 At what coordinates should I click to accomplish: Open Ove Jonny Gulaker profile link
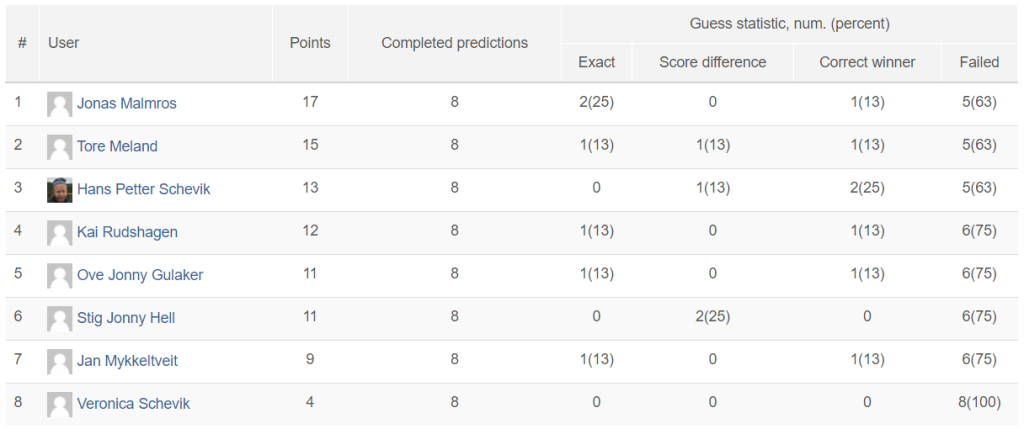(x=140, y=275)
